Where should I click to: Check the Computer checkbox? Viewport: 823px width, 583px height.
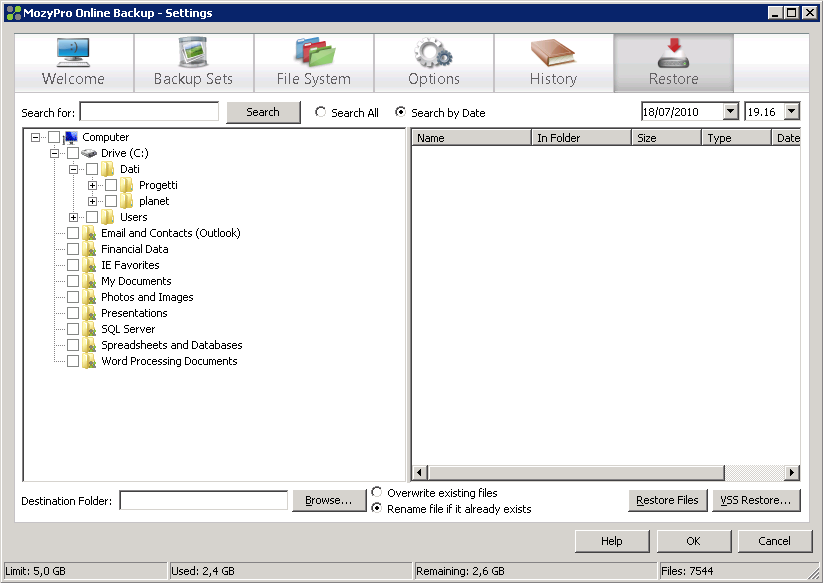(54, 137)
